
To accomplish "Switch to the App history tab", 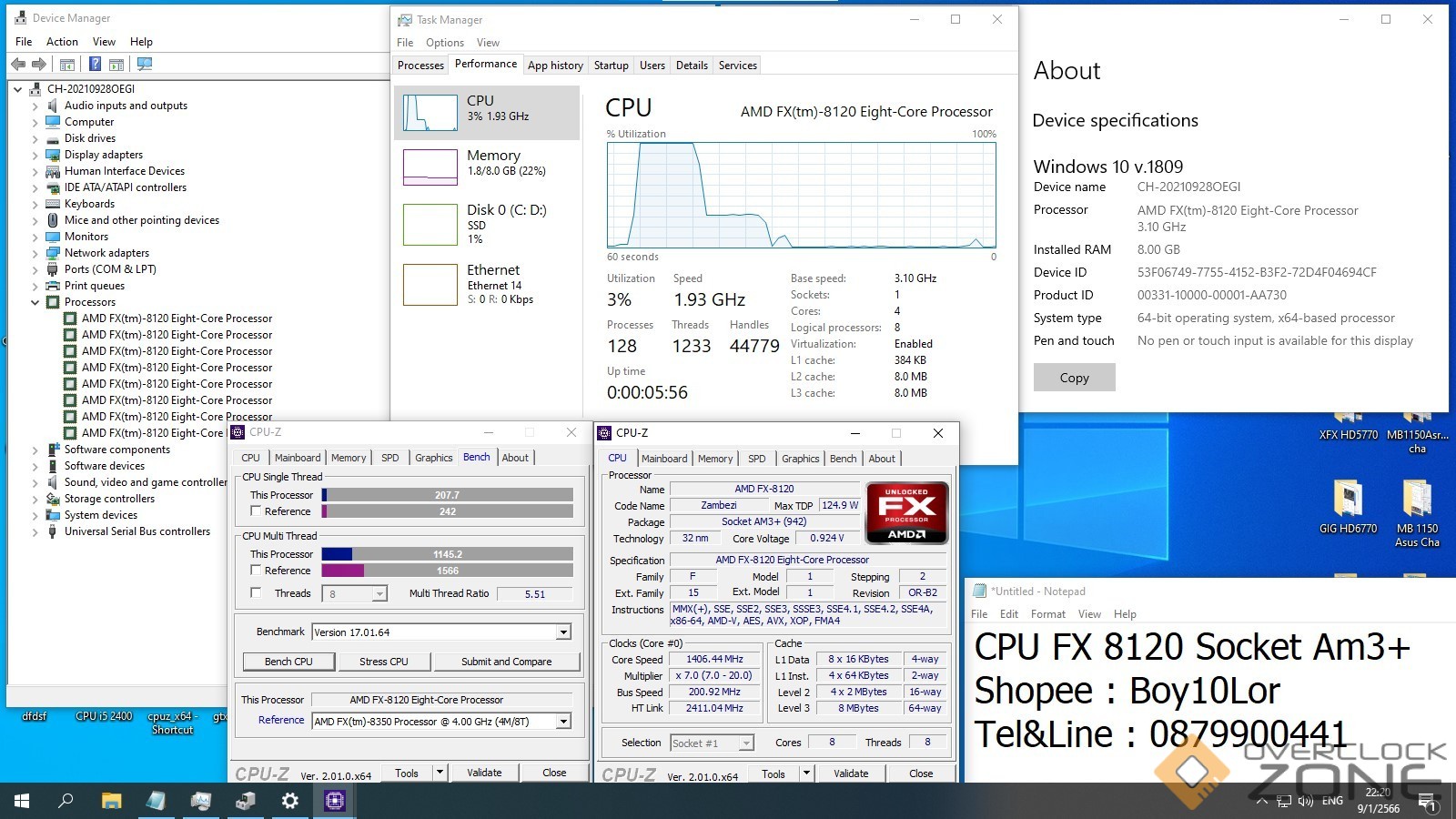I will pos(555,66).
